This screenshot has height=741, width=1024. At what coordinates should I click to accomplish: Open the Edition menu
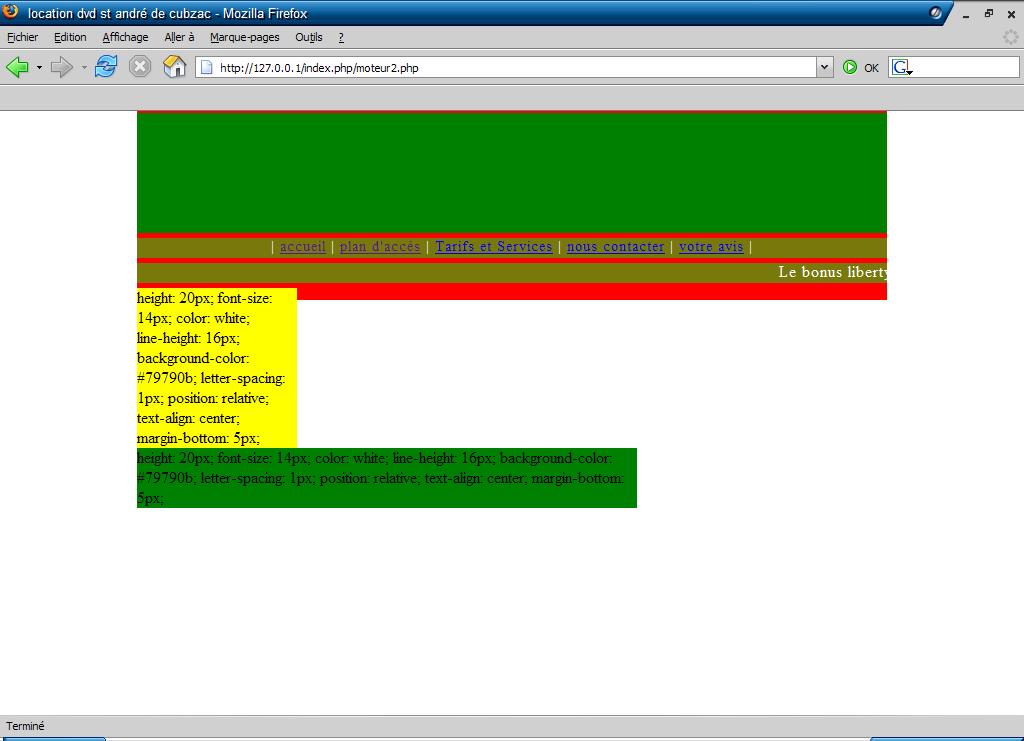[x=70, y=37]
